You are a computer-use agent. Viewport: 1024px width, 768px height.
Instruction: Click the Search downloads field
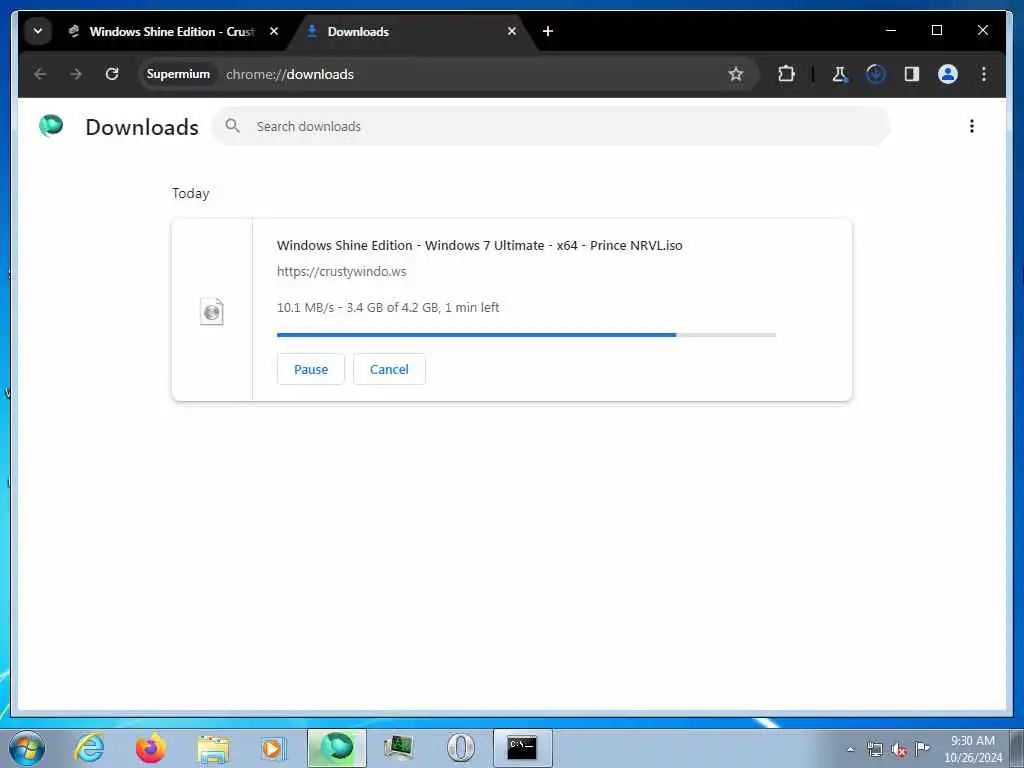(x=552, y=126)
